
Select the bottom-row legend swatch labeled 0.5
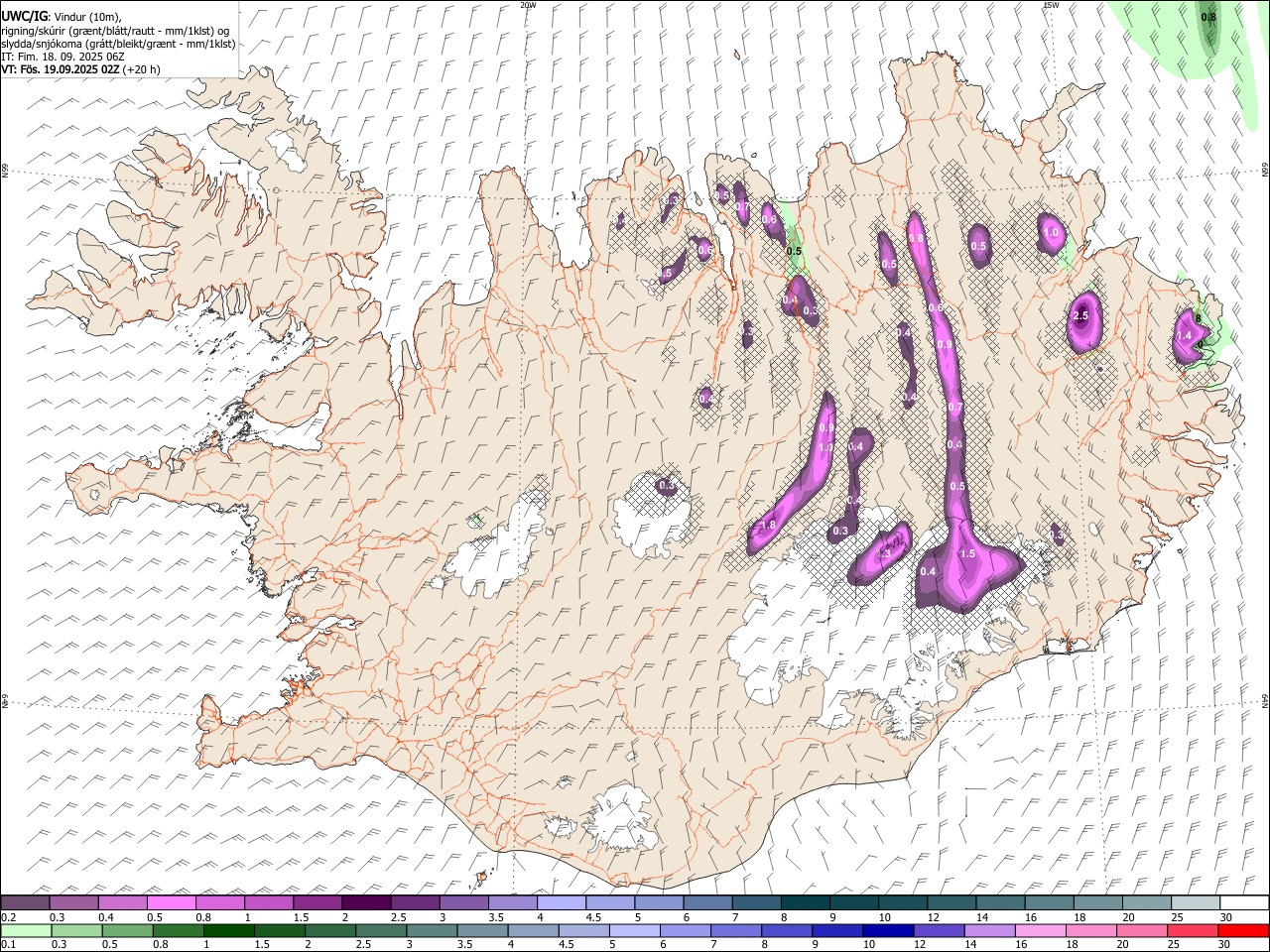coord(127,930)
